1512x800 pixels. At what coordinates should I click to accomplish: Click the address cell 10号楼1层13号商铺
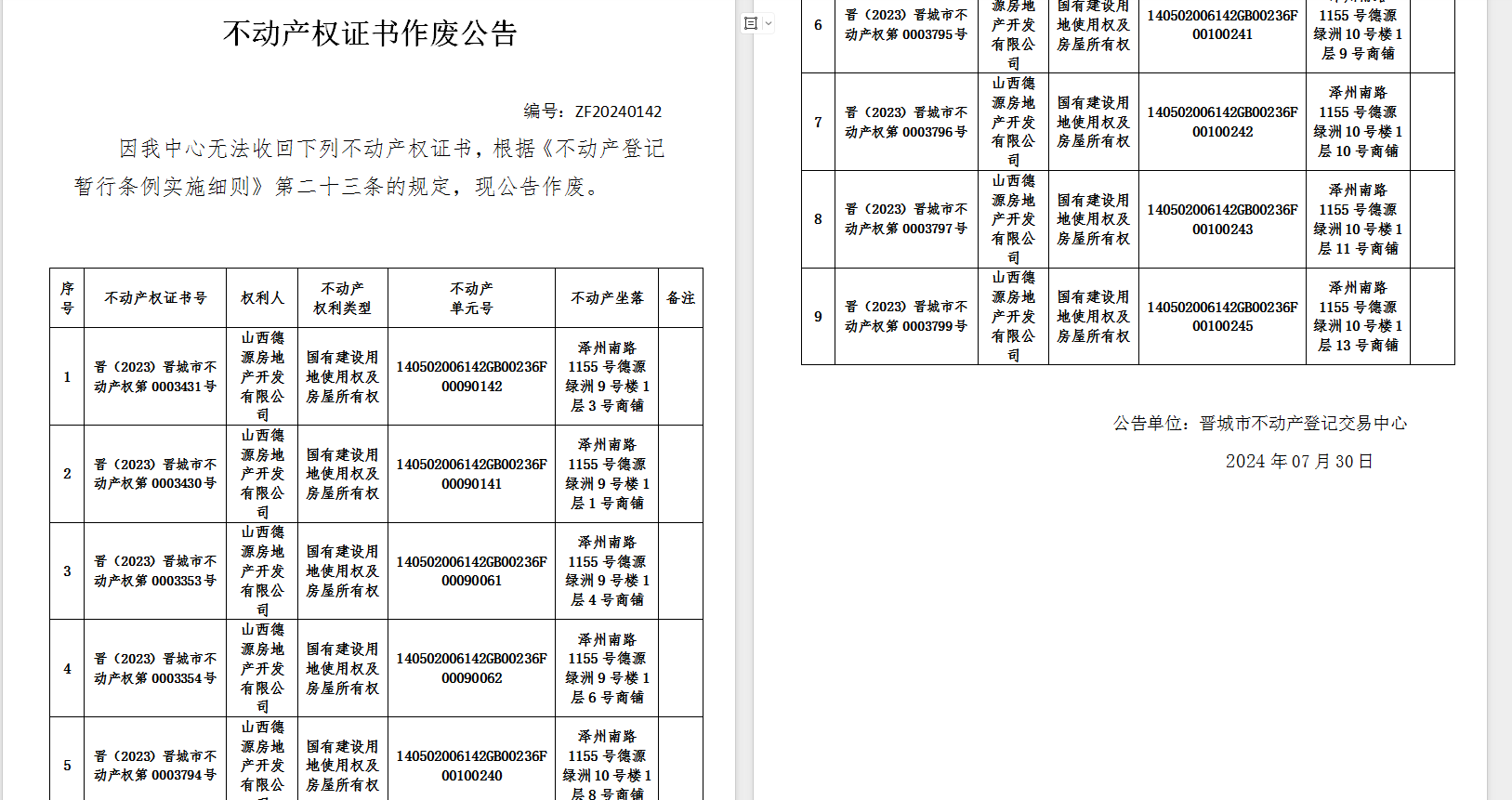1358,316
